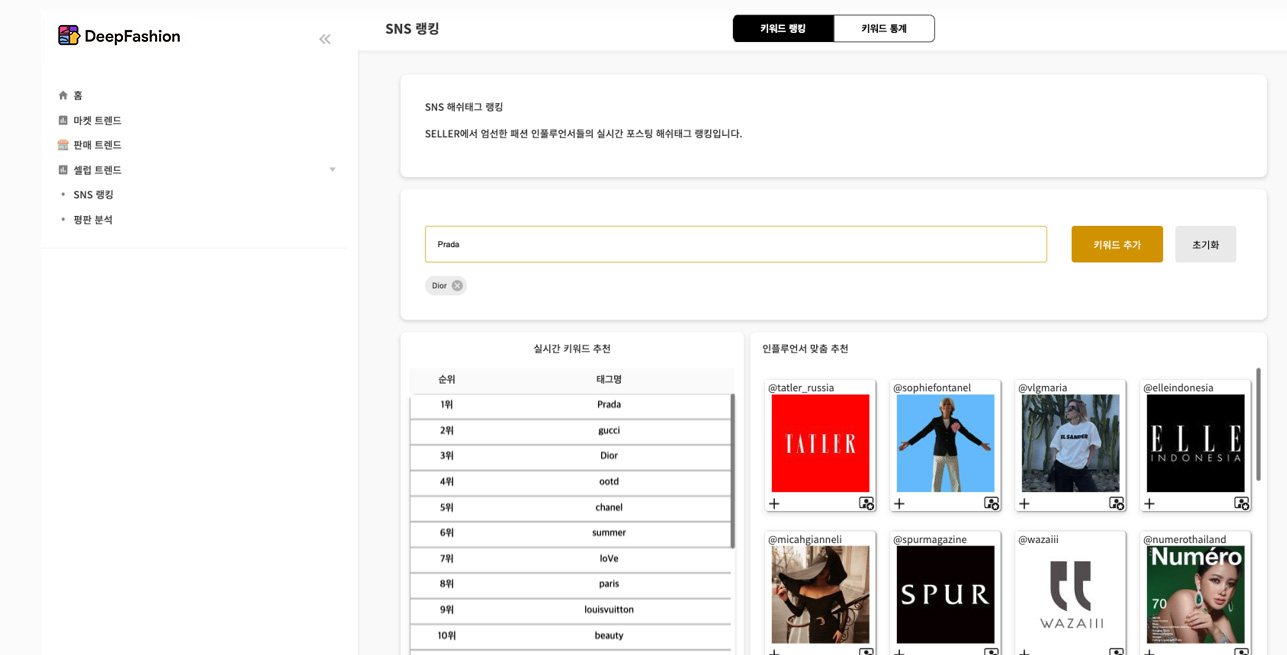Select the Prada tag in rank 1 row
Image resolution: width=1287 pixels, height=655 pixels.
pyautogui.click(x=609, y=405)
